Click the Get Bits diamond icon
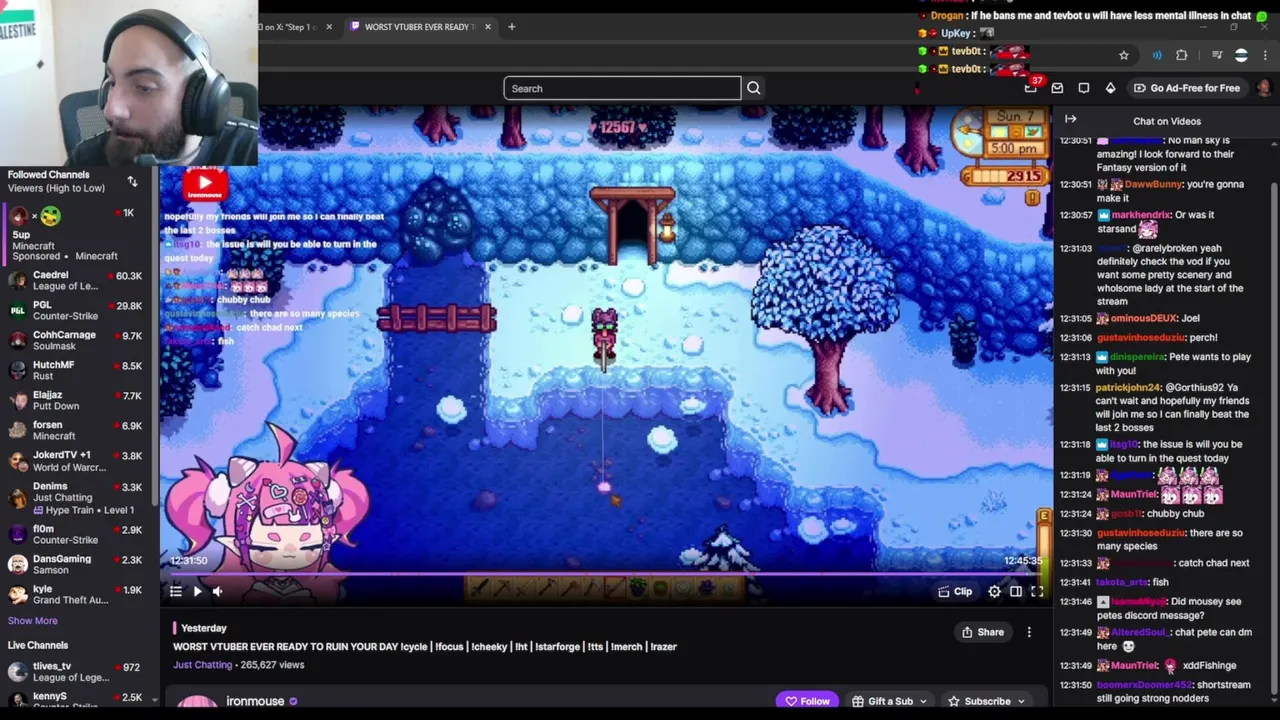This screenshot has height=720, width=1280. click(1110, 88)
